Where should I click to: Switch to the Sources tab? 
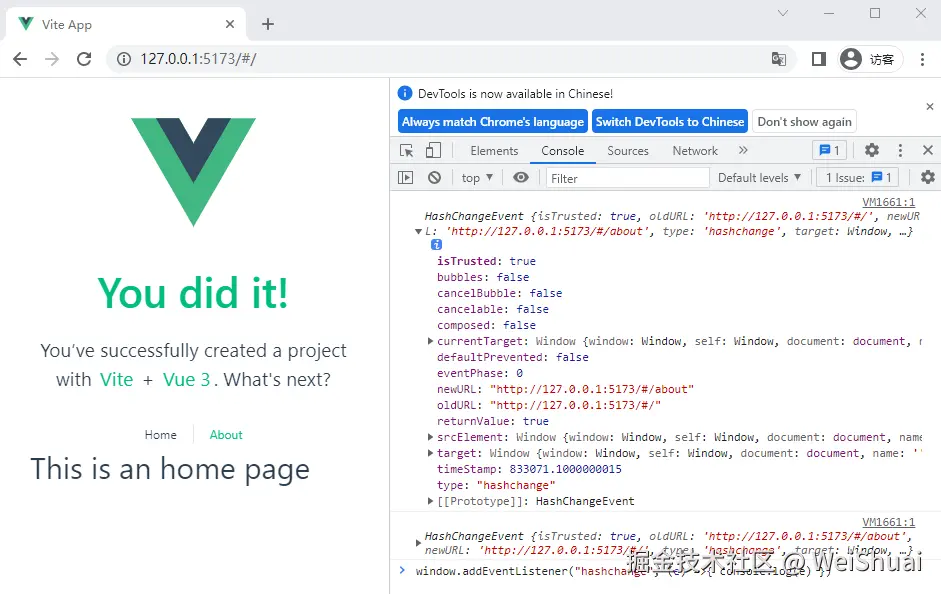(x=628, y=151)
